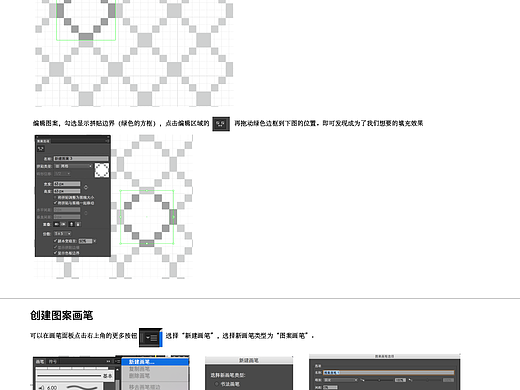Toggle the size-tile-to-art checkbox
520x390 pixels.
pos(55,198)
